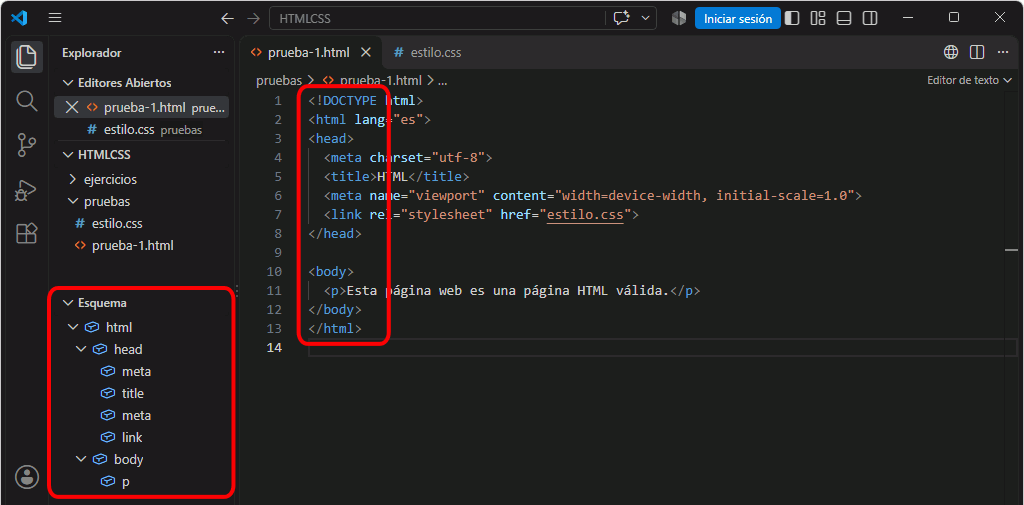The width and height of the screenshot is (1024, 505).
Task: Open the Copilot chat icon
Action: [x=622, y=18]
